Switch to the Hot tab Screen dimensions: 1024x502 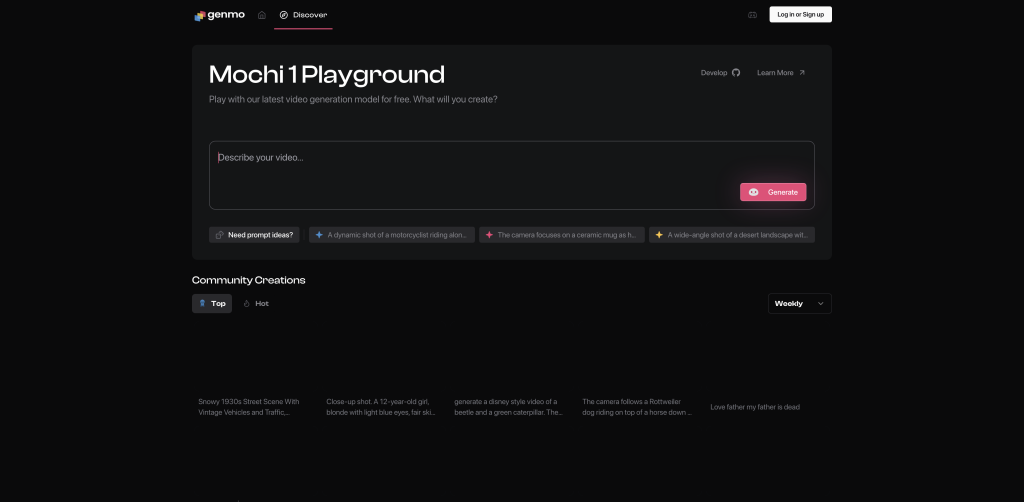(x=256, y=304)
